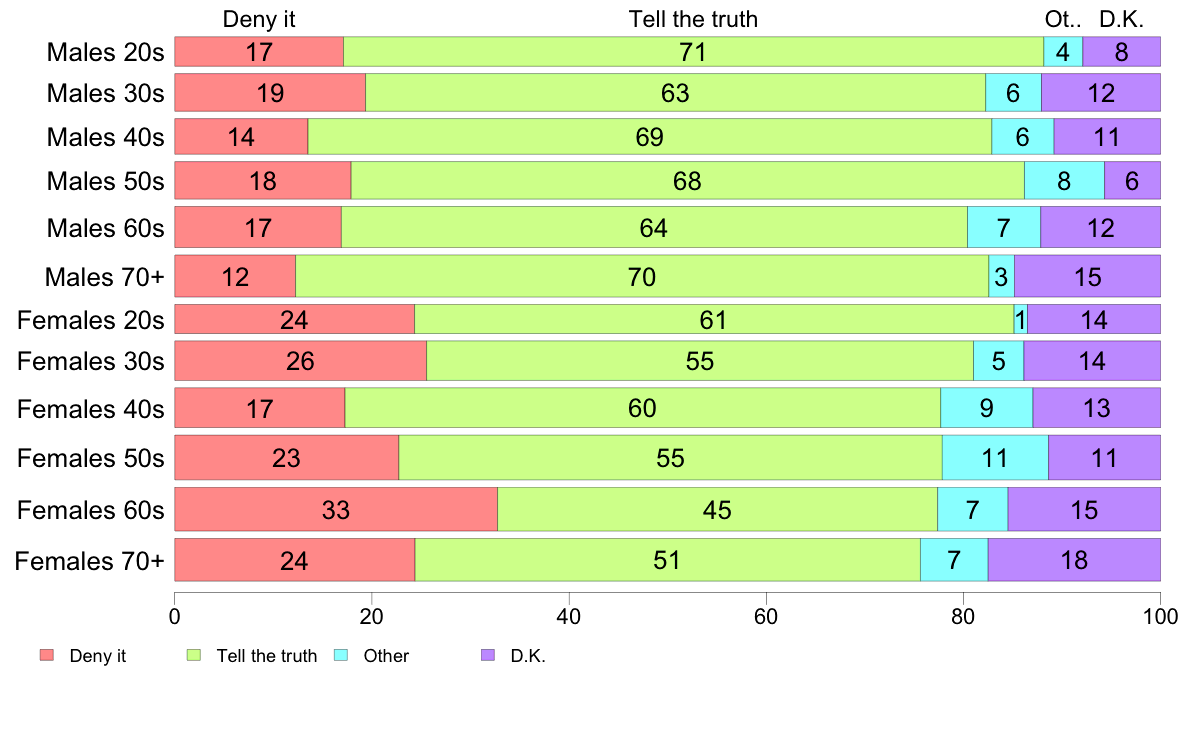Click the Males 50s cyan segment showing 8
1188x736 pixels.
click(x=1064, y=181)
